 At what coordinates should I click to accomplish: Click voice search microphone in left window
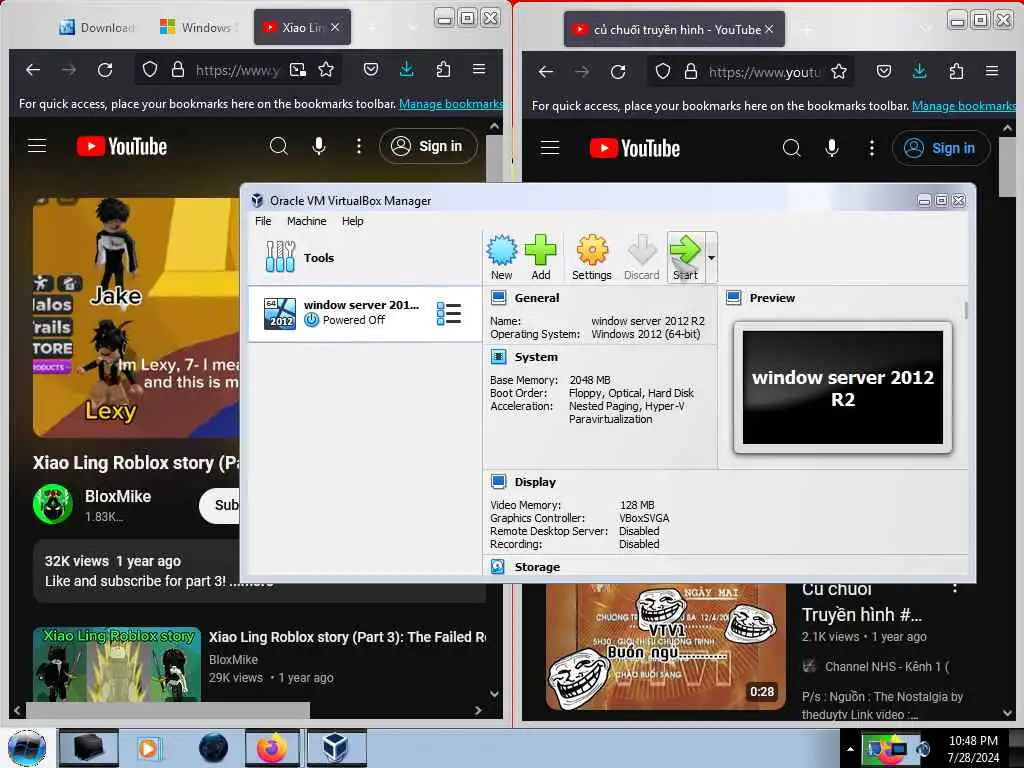coord(319,146)
